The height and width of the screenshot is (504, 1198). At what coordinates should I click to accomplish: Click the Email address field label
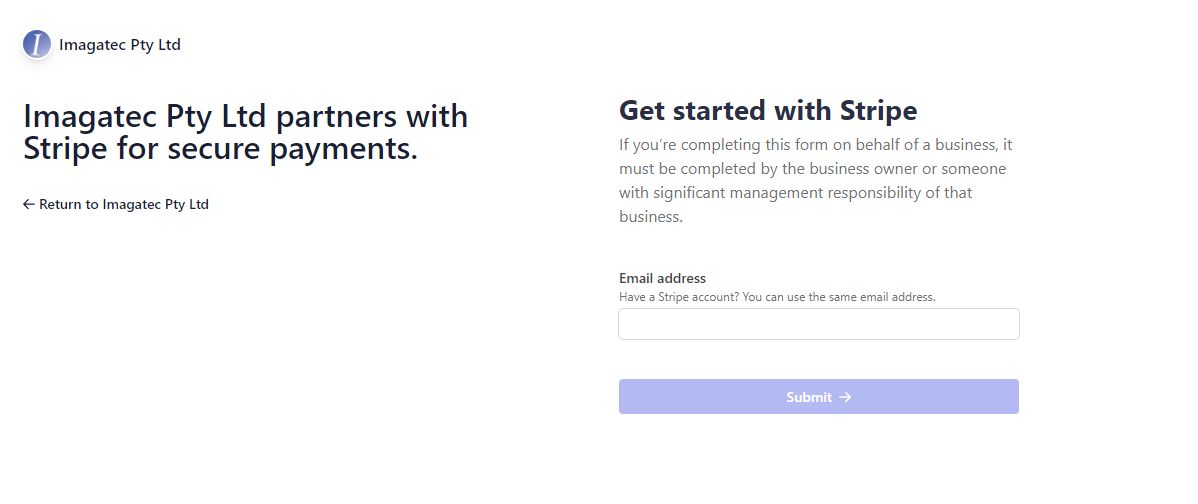click(662, 278)
